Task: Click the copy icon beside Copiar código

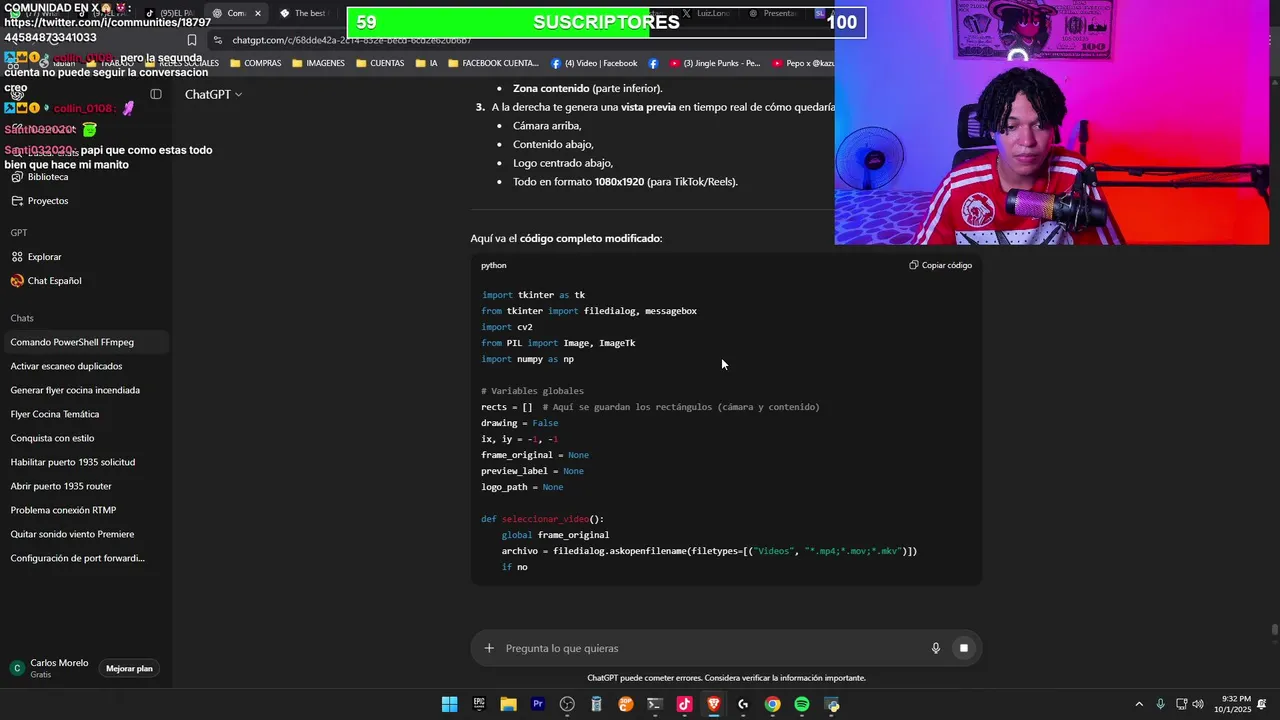Action: click(x=914, y=265)
